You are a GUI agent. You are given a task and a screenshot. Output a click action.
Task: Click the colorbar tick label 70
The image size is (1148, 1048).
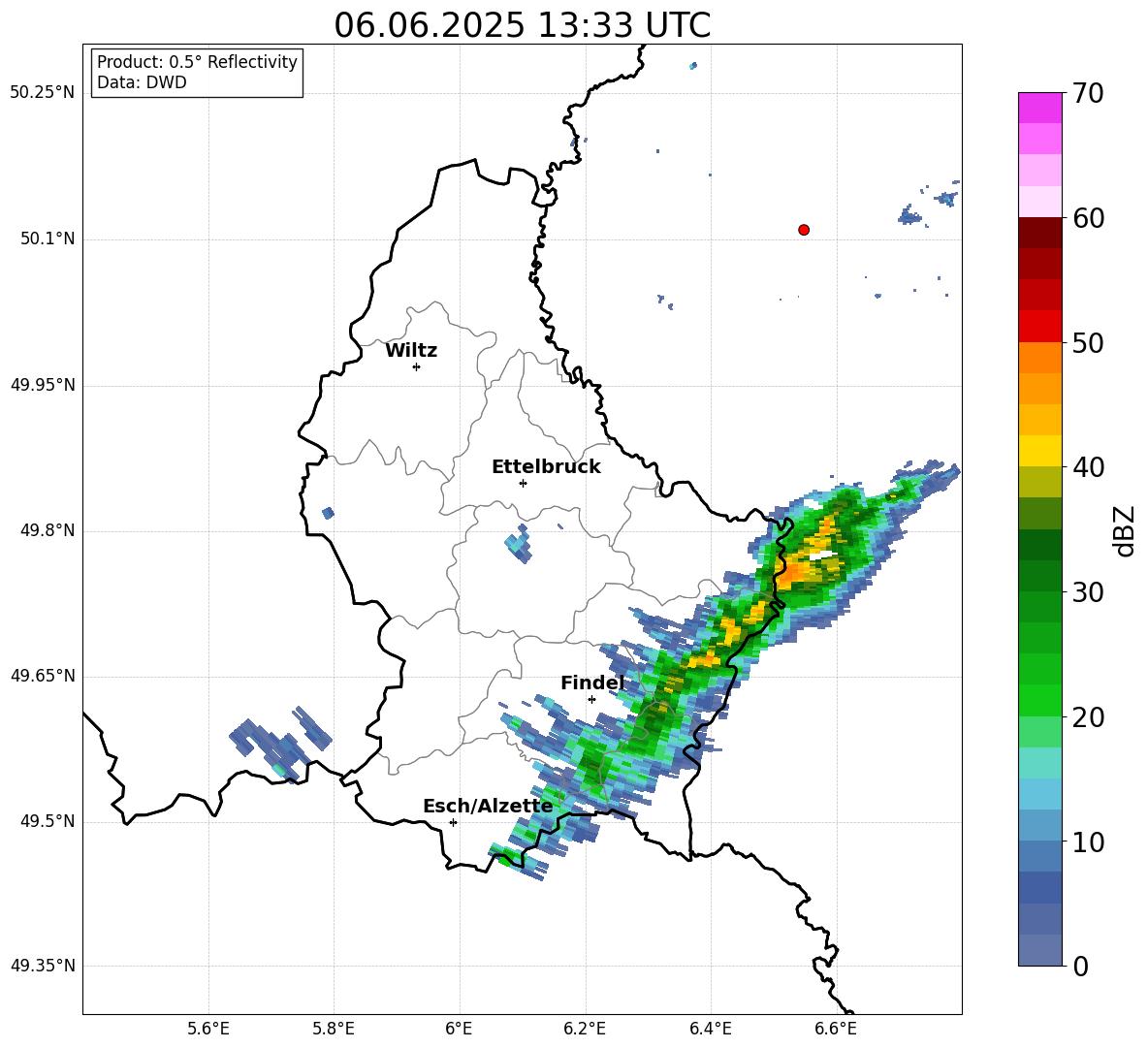click(x=1088, y=93)
